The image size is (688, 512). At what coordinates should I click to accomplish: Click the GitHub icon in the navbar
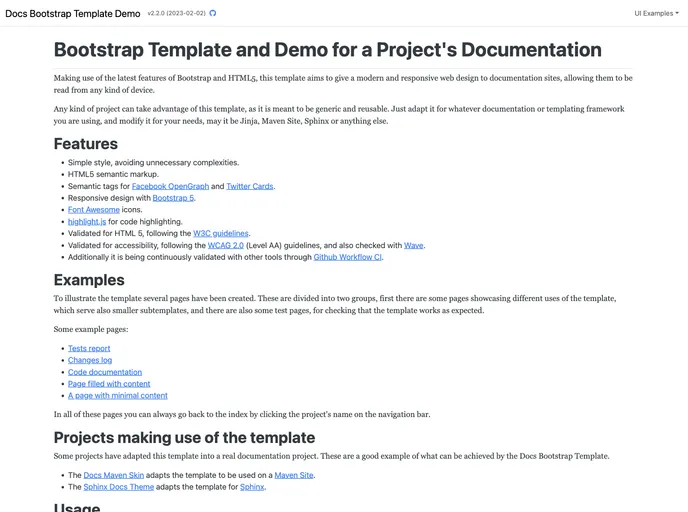click(212, 14)
